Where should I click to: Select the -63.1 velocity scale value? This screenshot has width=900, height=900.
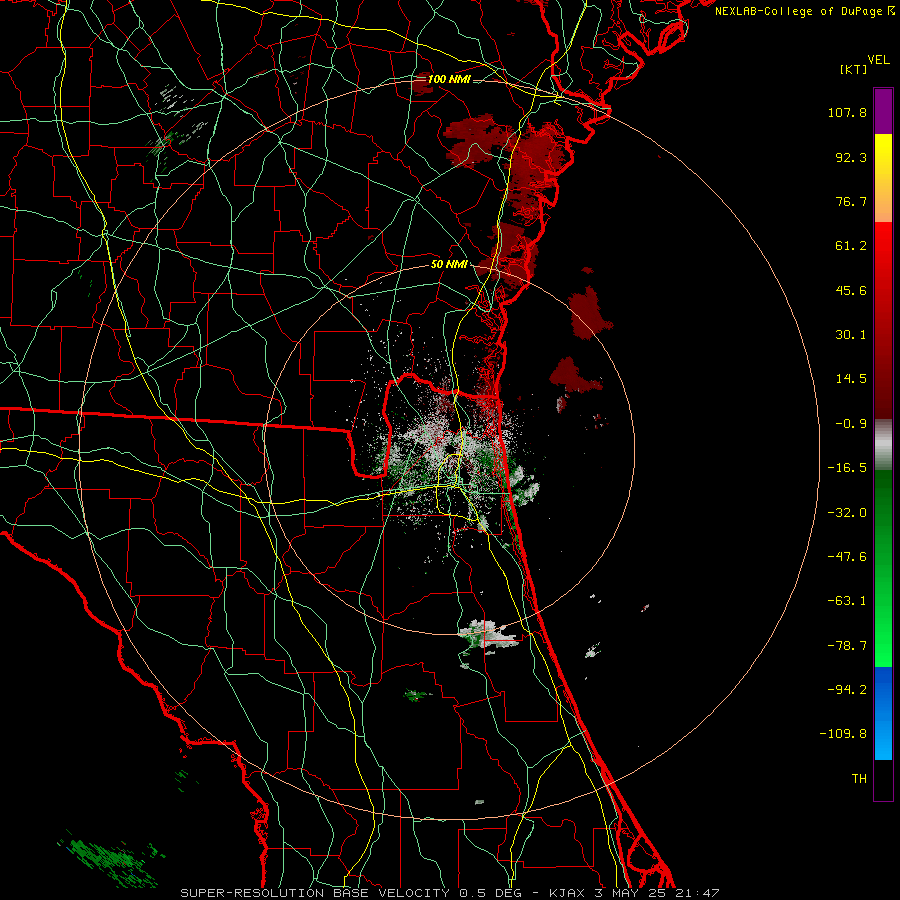point(847,601)
